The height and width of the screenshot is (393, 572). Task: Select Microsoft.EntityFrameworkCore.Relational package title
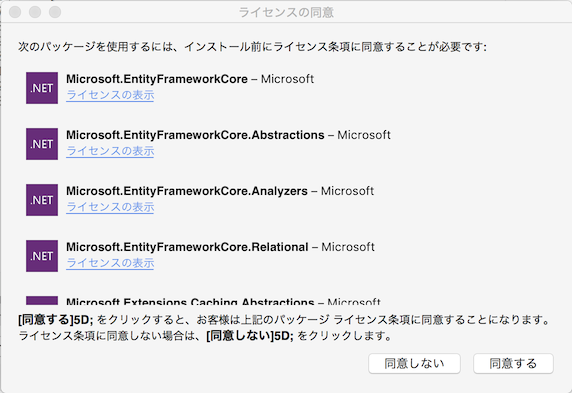(187, 247)
